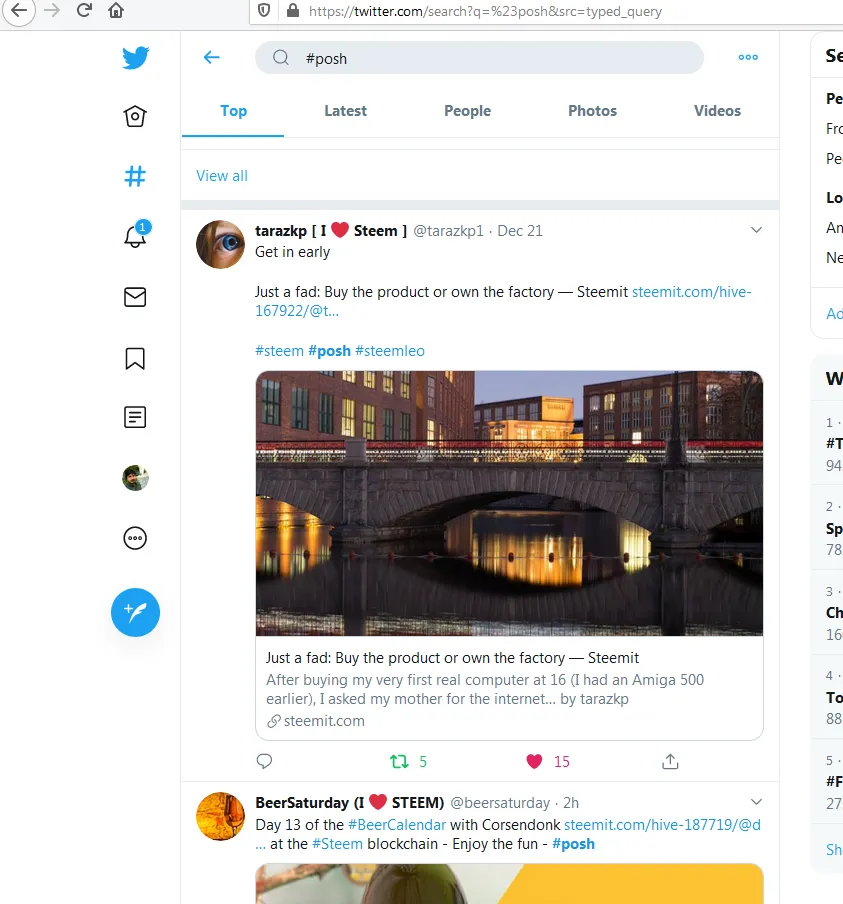Switch to the Photos tab
This screenshot has height=904, width=843.
point(592,111)
